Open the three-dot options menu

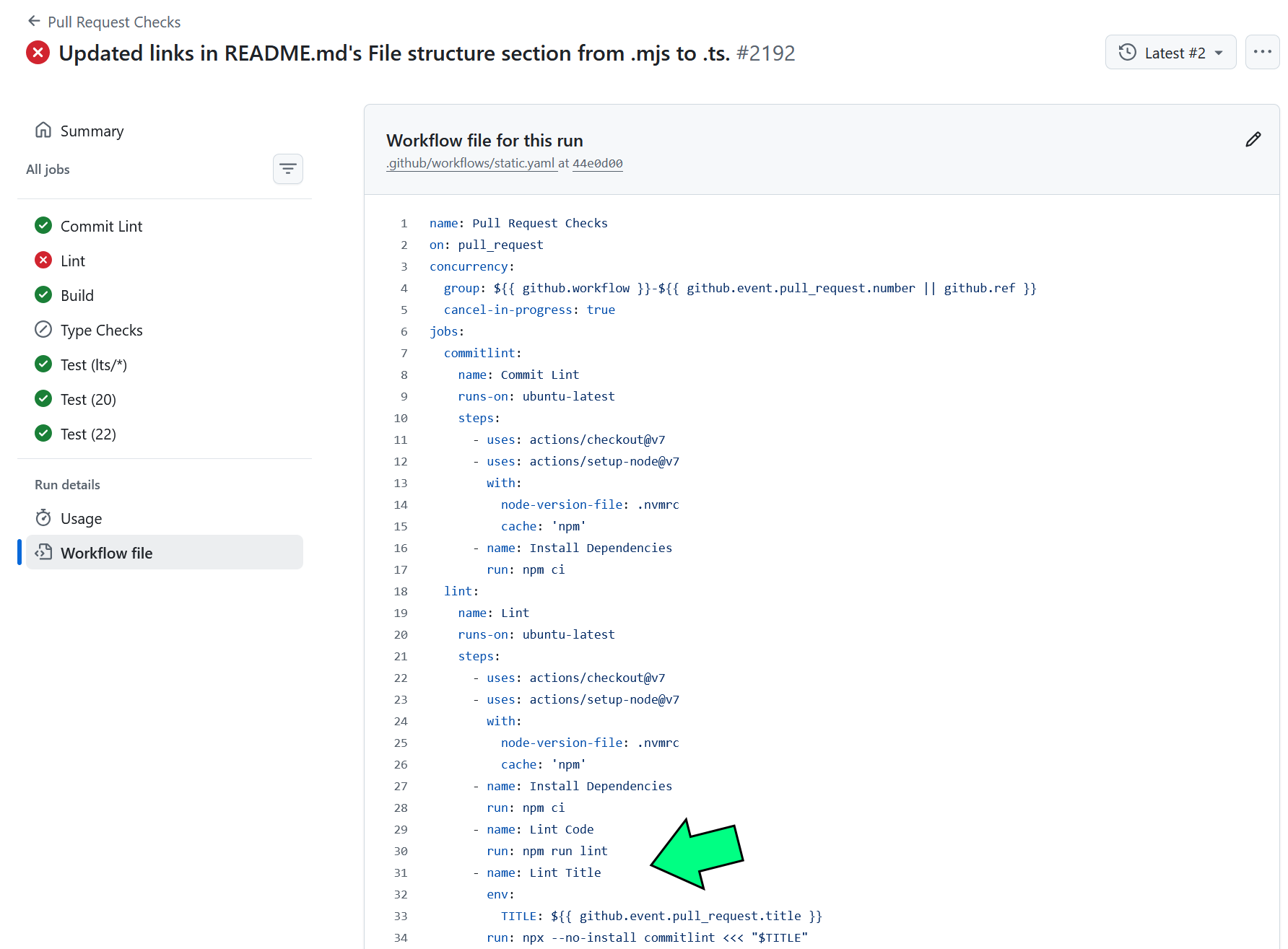tap(1262, 52)
